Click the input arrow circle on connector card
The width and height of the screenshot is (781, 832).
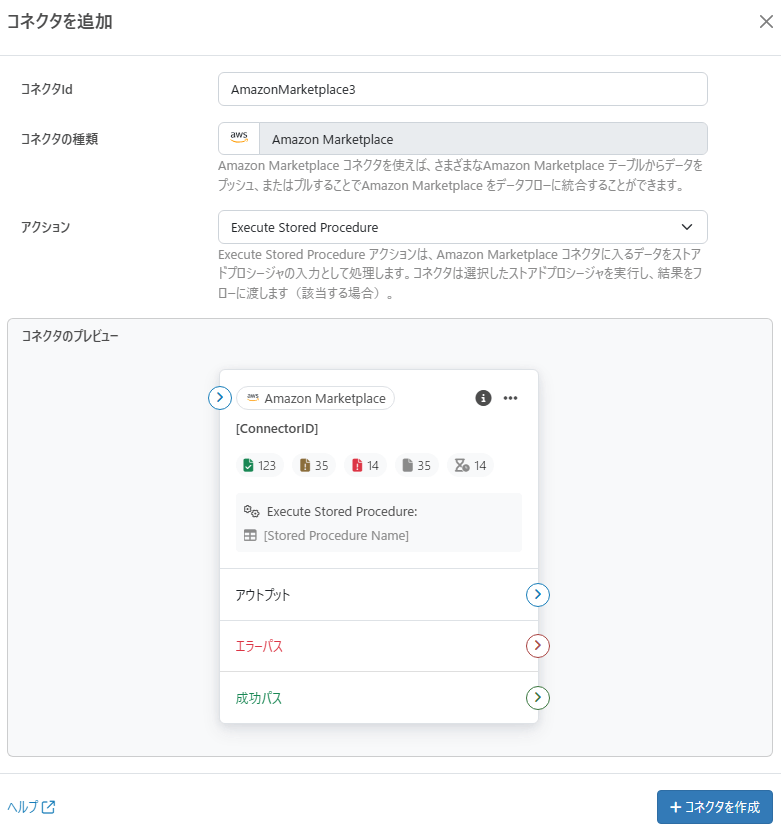(220, 398)
